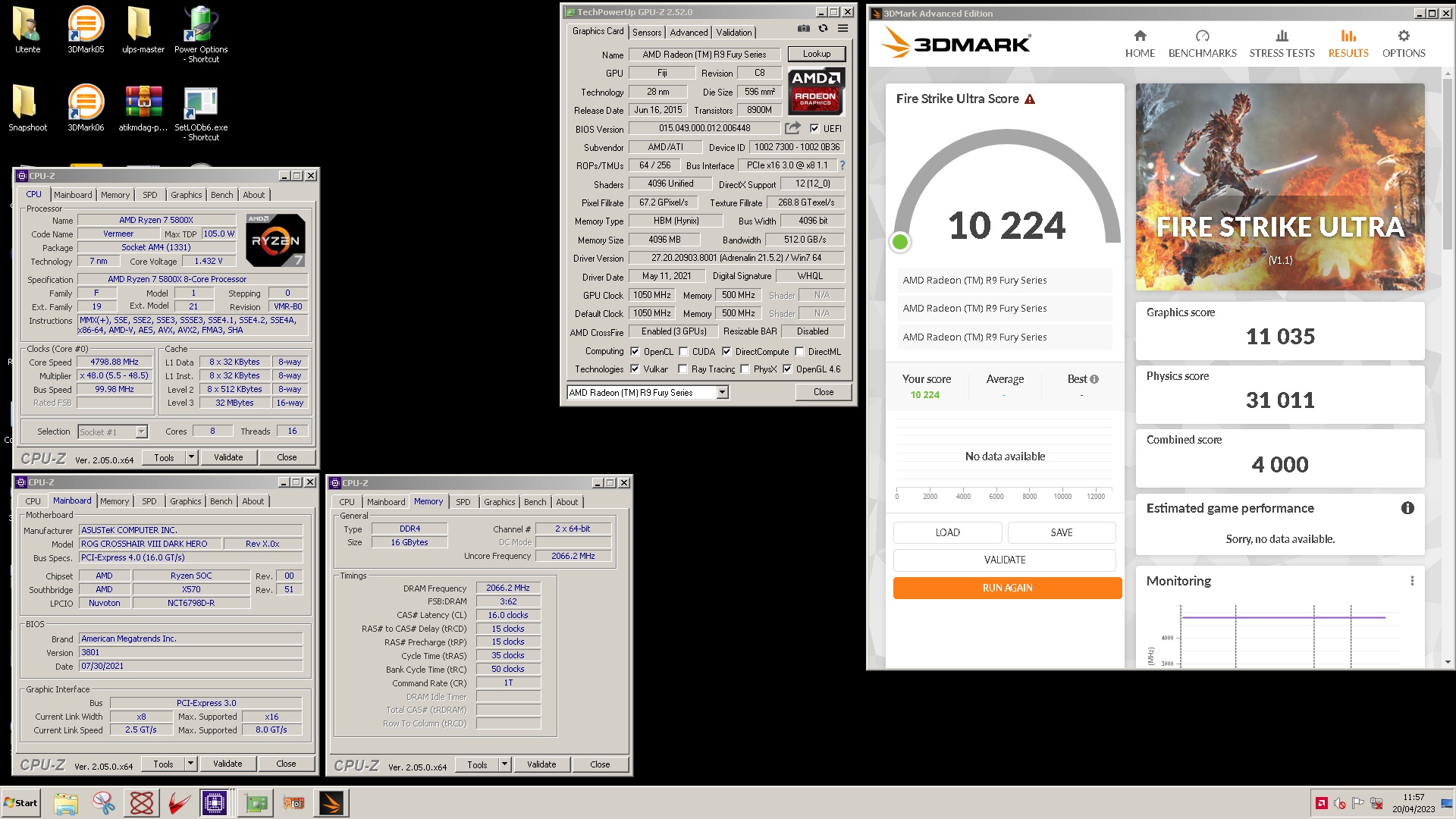Click Lookup button in GPU-Z
The height and width of the screenshot is (819, 1456).
[x=816, y=54]
